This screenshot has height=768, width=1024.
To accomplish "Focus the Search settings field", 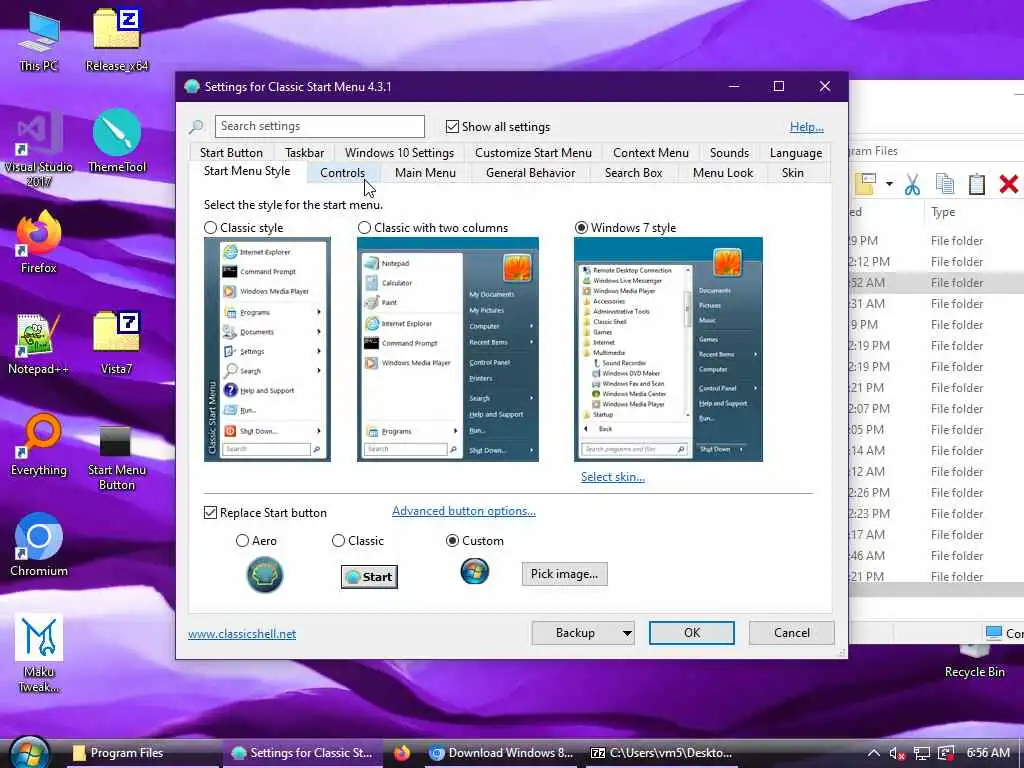I will tap(319, 126).
